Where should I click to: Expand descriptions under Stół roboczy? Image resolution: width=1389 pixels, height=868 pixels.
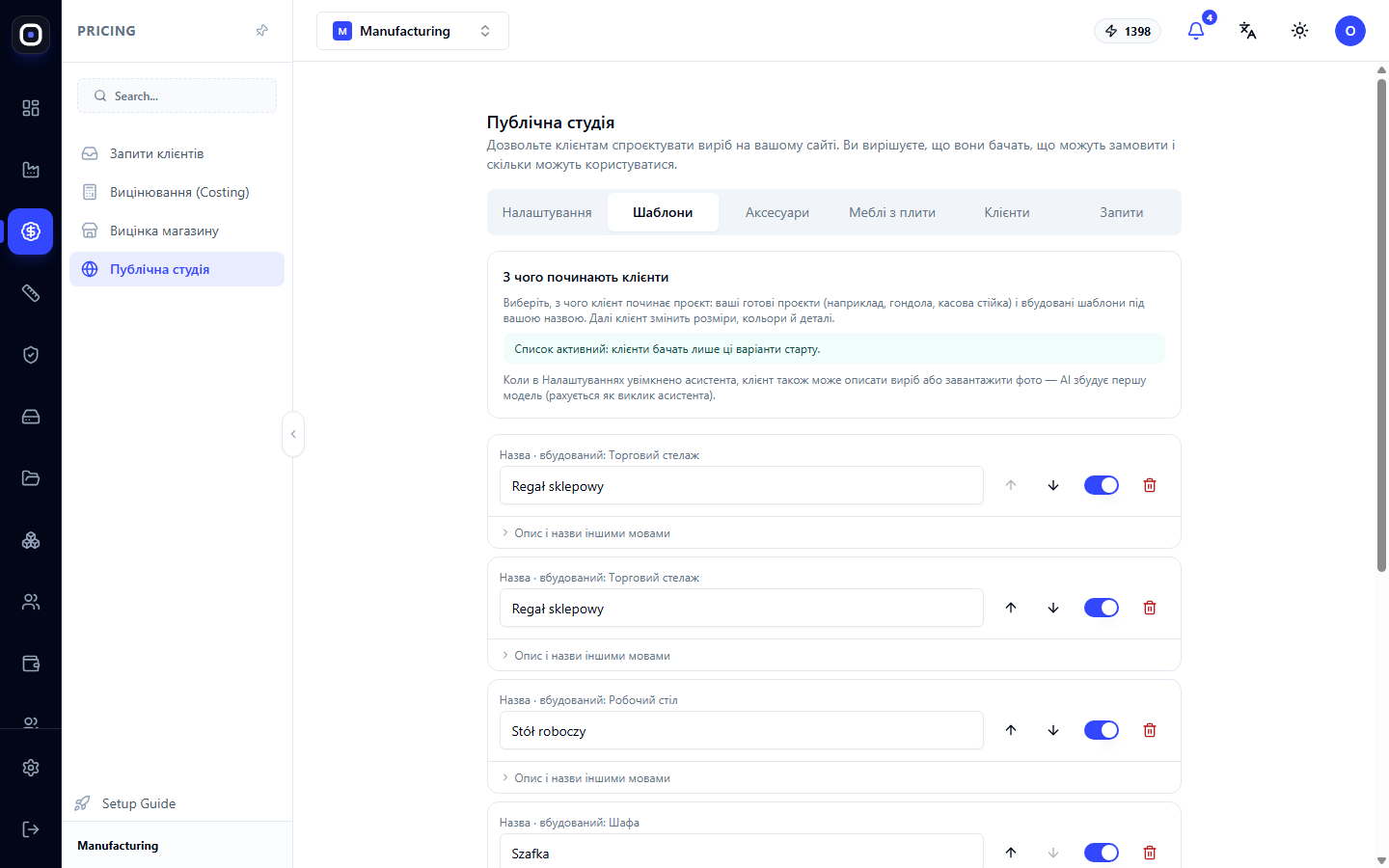586,778
